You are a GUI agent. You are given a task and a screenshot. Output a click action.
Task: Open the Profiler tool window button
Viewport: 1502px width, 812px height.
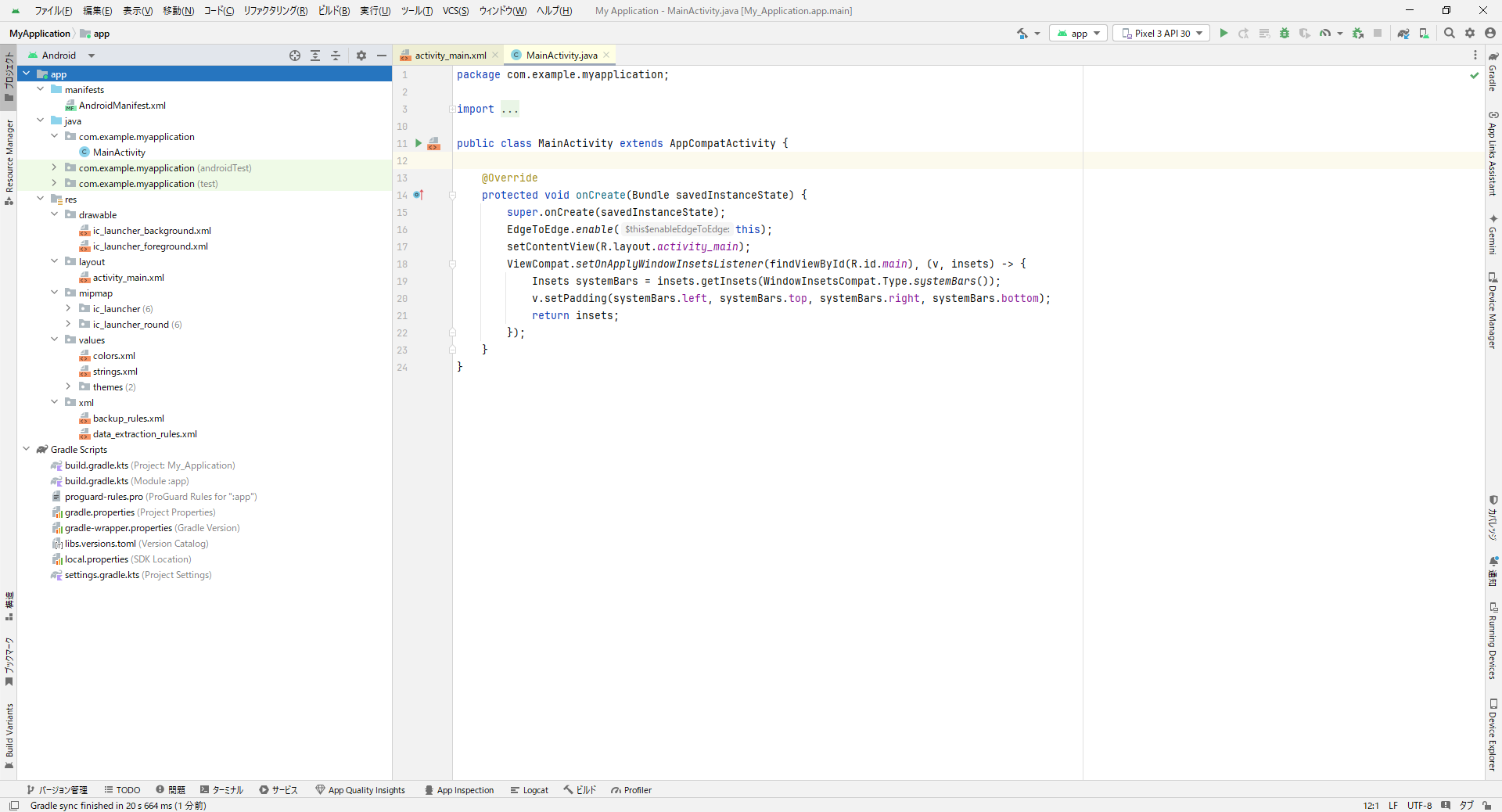coord(631,790)
